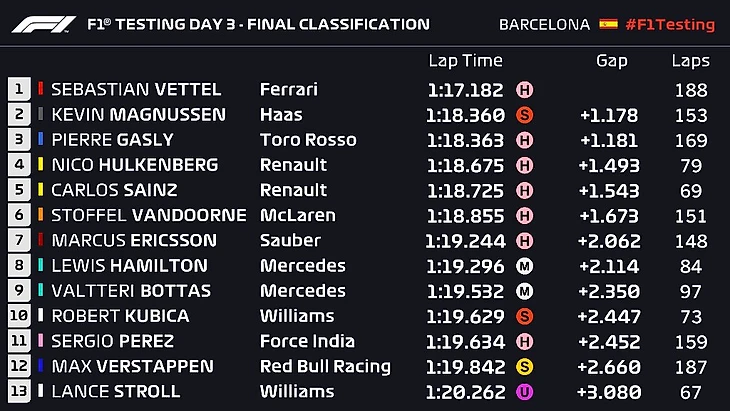
Task: Click the Barcelona location label
Action: pyautogui.click(x=544, y=24)
